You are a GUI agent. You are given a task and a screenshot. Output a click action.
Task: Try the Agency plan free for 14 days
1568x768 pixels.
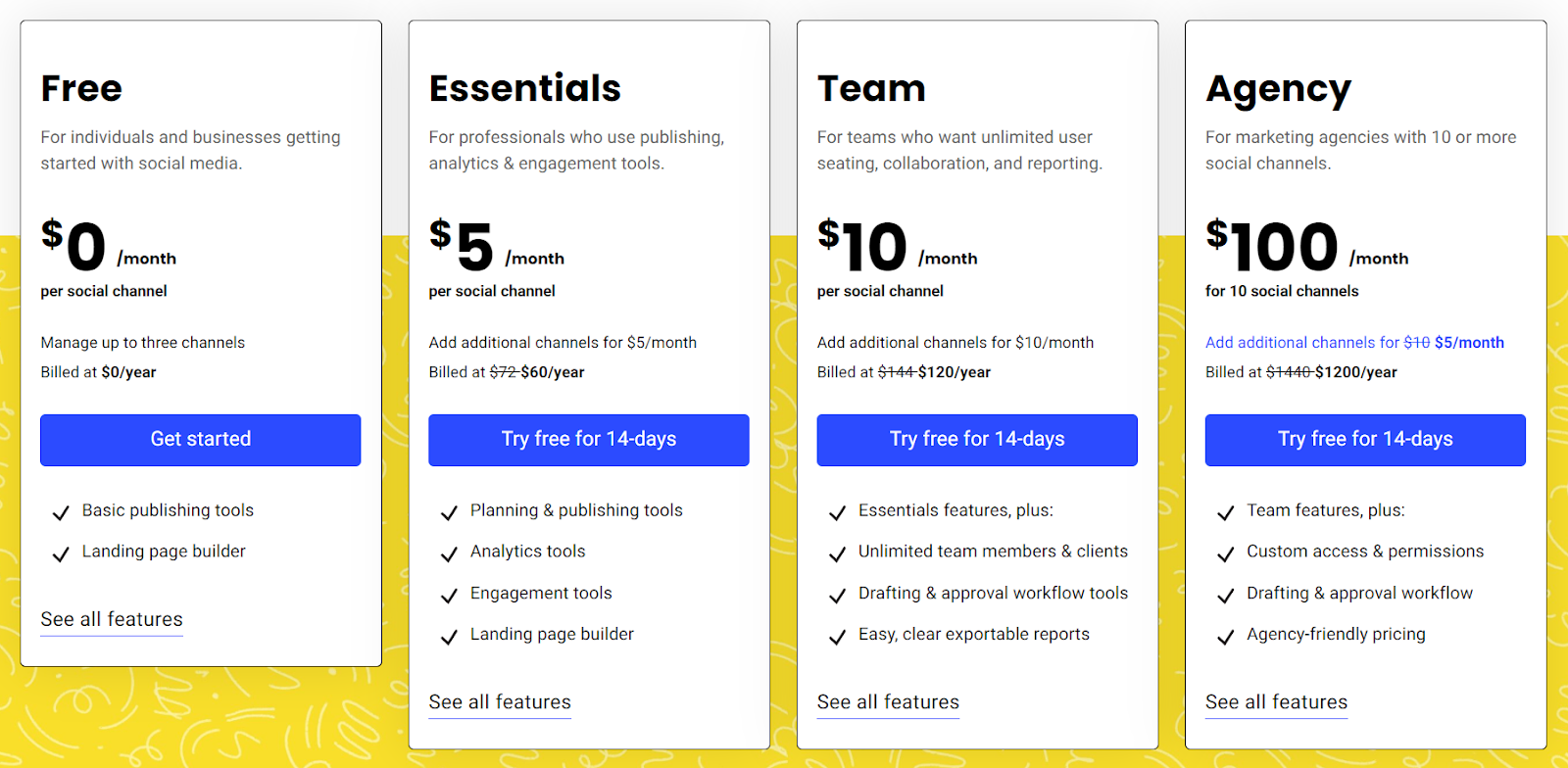pos(1364,439)
